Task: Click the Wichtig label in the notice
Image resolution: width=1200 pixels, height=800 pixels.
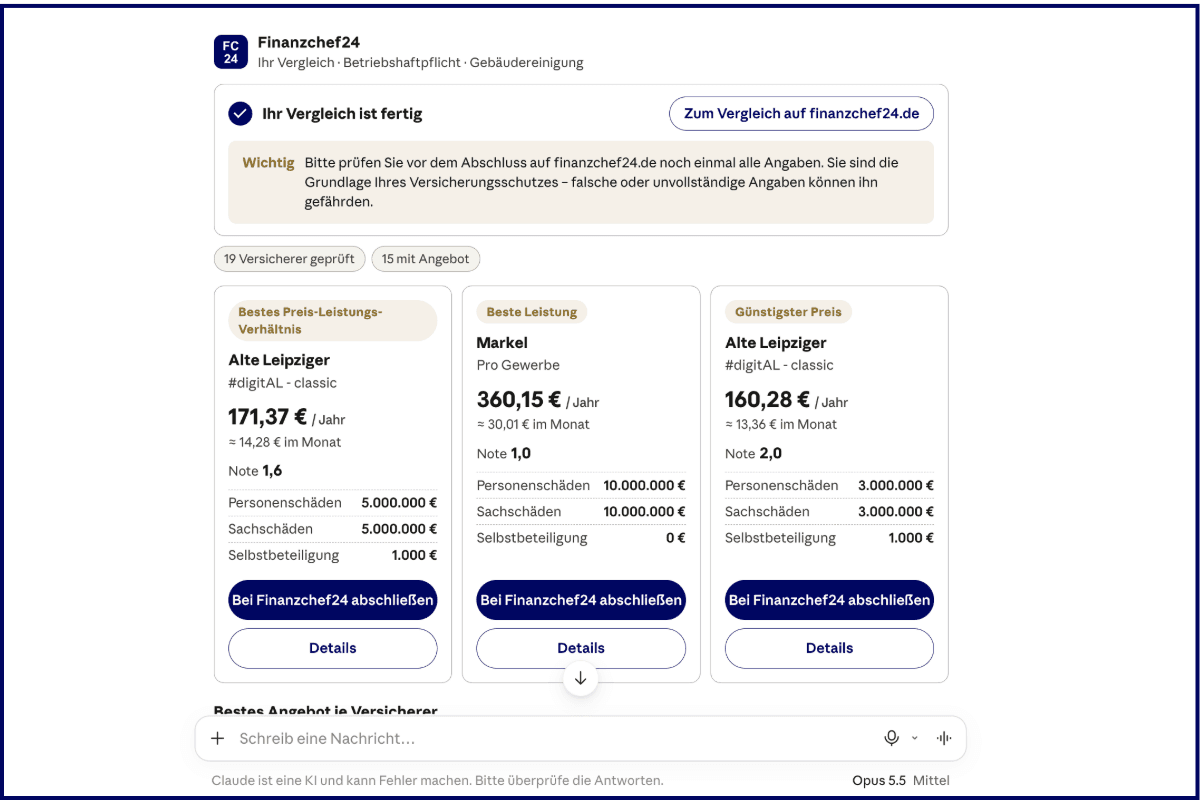Action: (x=268, y=163)
